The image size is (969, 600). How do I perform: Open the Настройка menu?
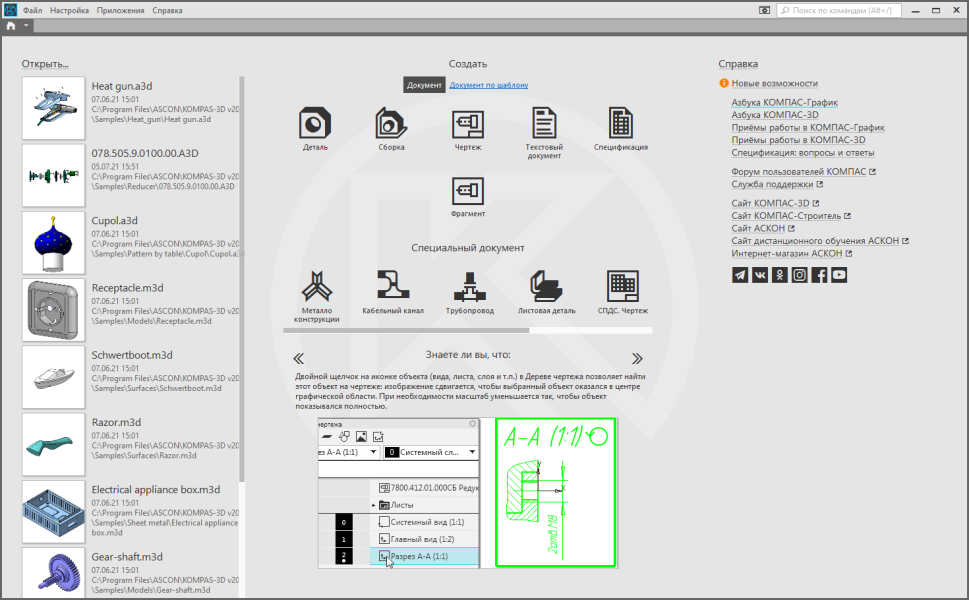[69, 11]
